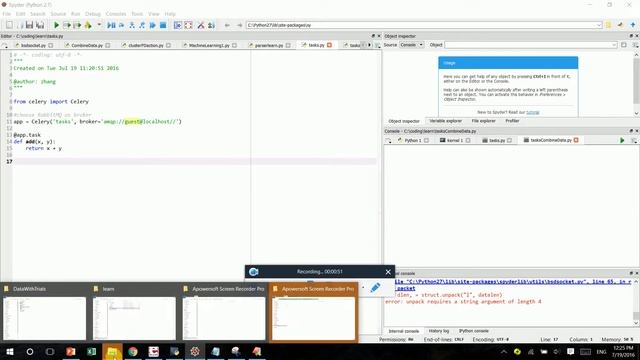Switch to the IPython console tab
The image size is (640, 360).
[473, 331]
